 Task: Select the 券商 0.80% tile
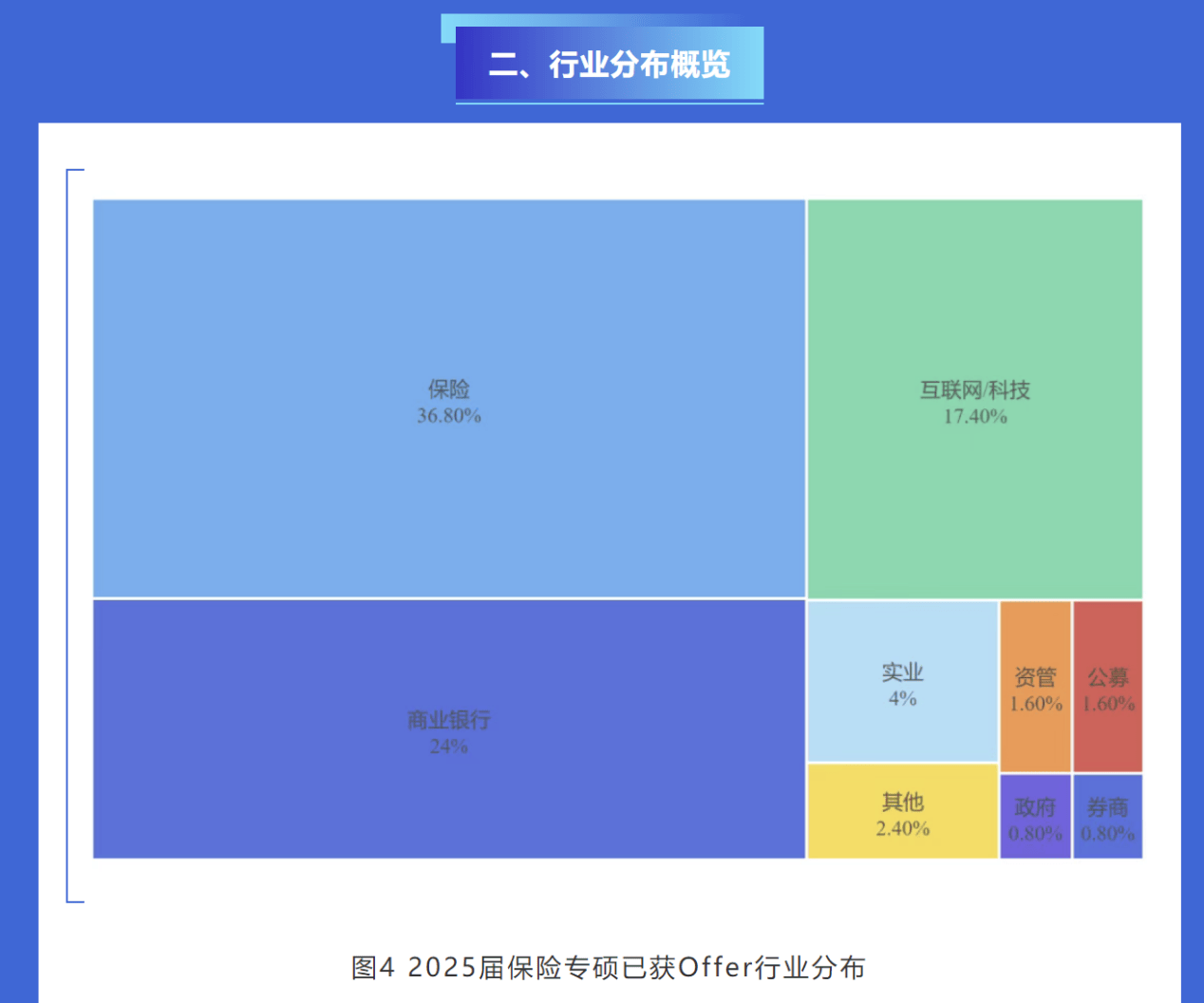click(x=1108, y=815)
